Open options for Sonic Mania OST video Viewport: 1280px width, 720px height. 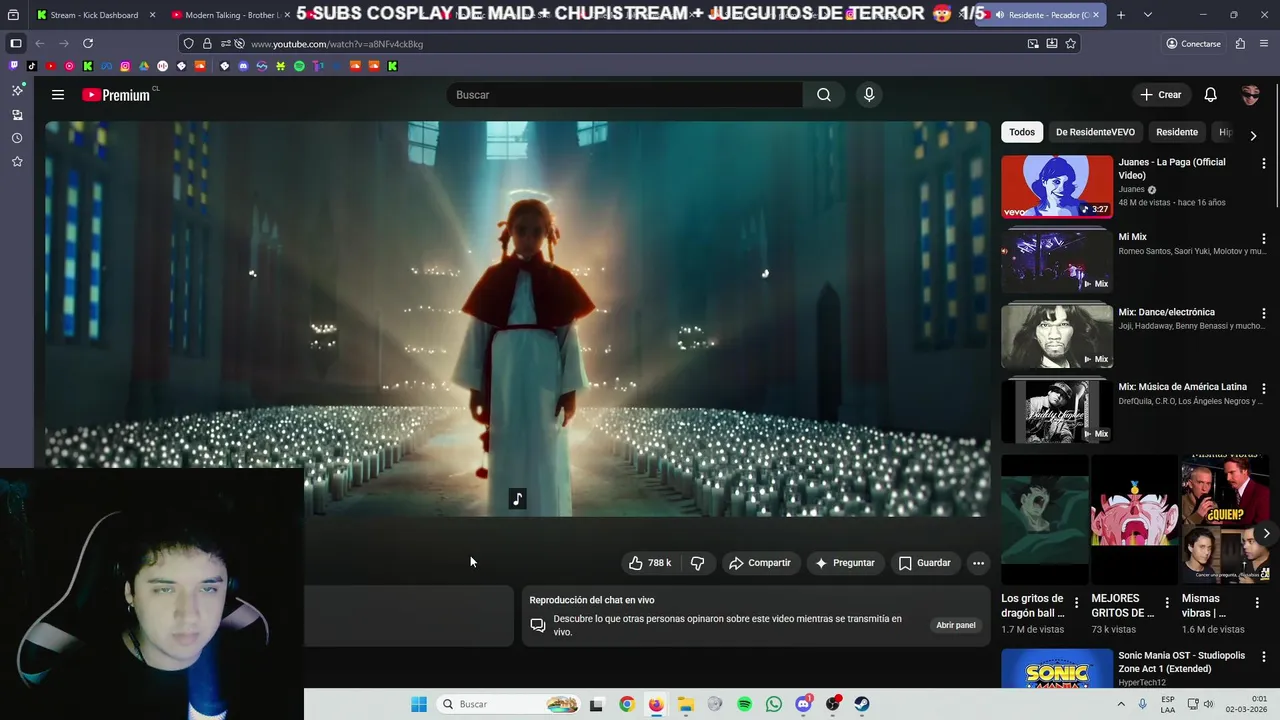(1263, 657)
